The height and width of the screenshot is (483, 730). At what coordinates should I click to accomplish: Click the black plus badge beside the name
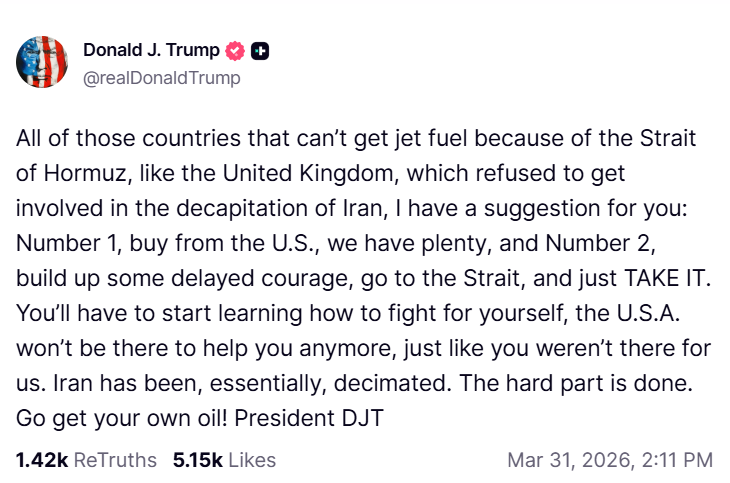pyautogui.click(x=259, y=50)
